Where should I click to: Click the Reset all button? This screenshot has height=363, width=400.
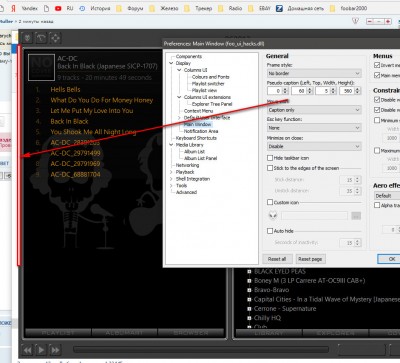(x=277, y=259)
